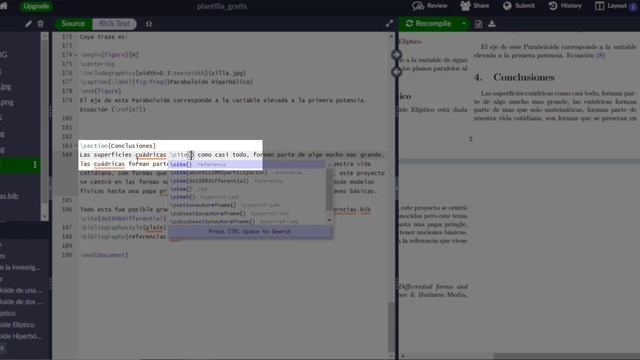Viewport: 640px width, 360px height.
Task: Jump to outline entry 'le la Investig...'
Action: click(x=20, y=268)
